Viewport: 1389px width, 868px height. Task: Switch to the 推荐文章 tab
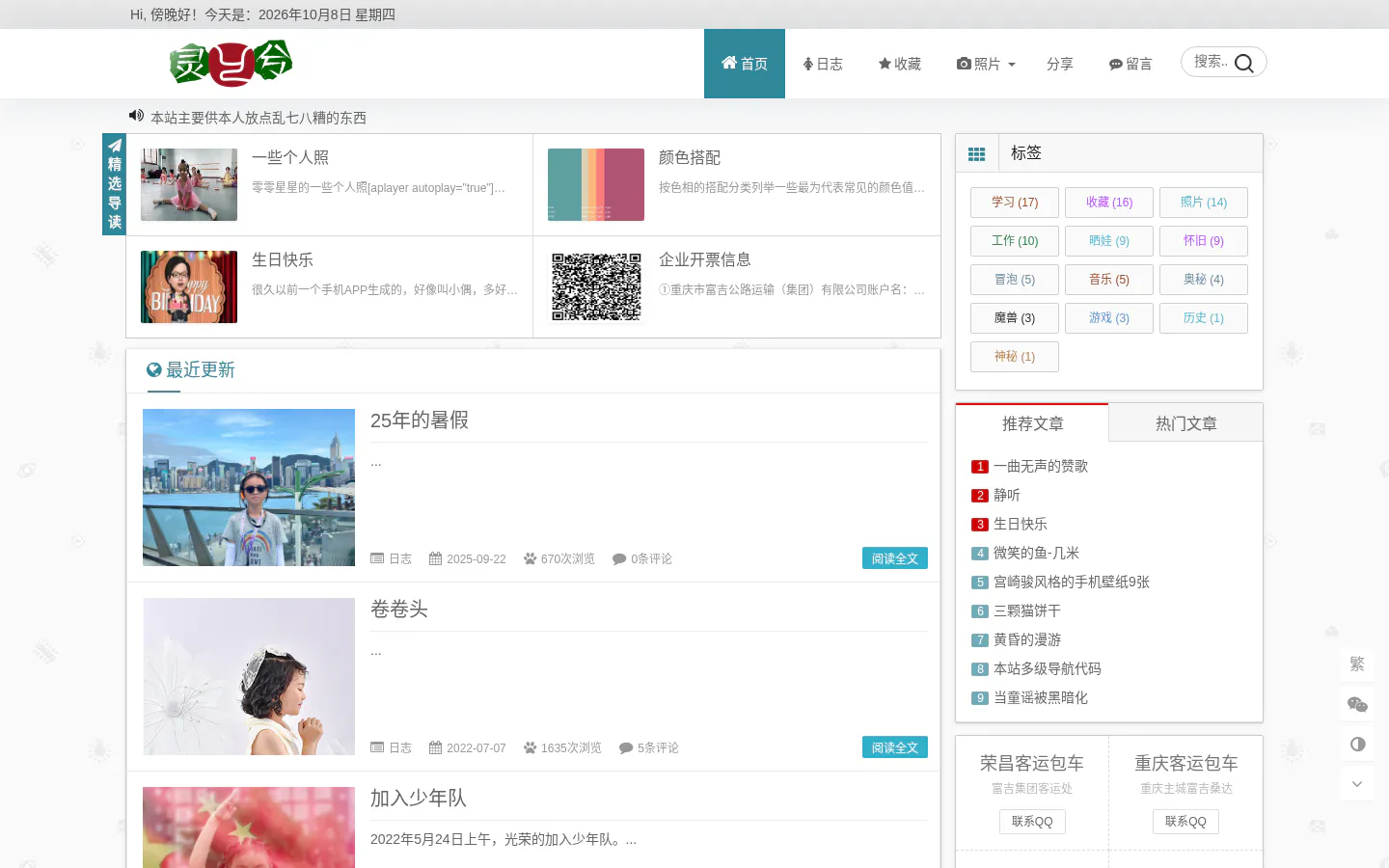click(x=1032, y=423)
